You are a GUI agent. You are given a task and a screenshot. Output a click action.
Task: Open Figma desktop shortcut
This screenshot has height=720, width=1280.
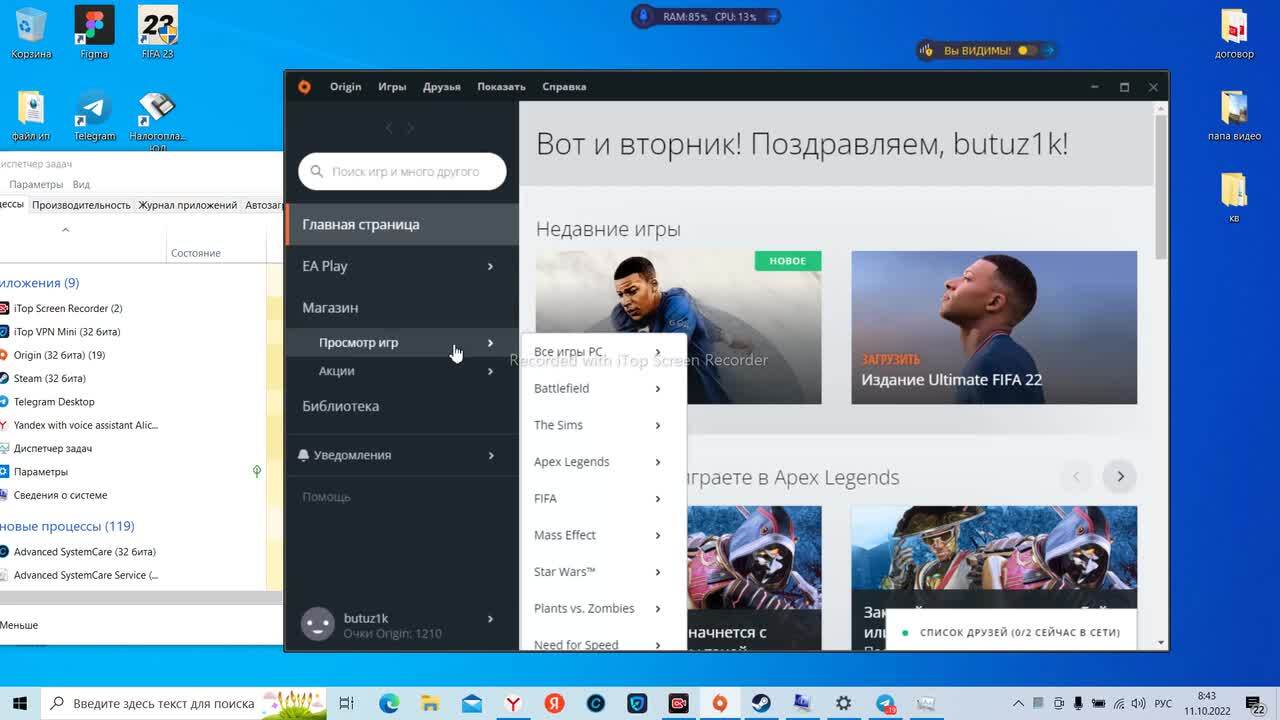[x=94, y=33]
